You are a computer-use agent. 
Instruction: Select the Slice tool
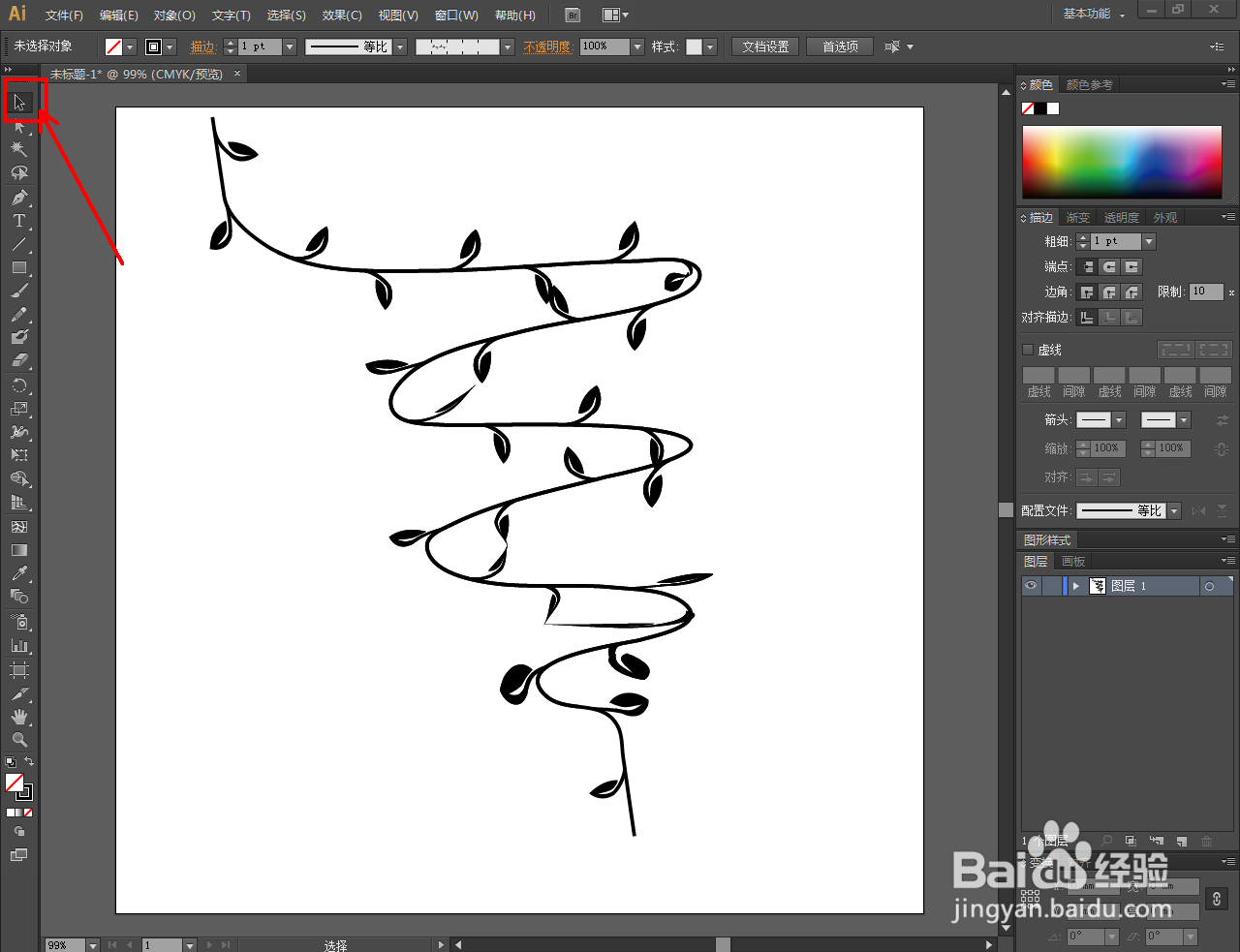[x=19, y=693]
